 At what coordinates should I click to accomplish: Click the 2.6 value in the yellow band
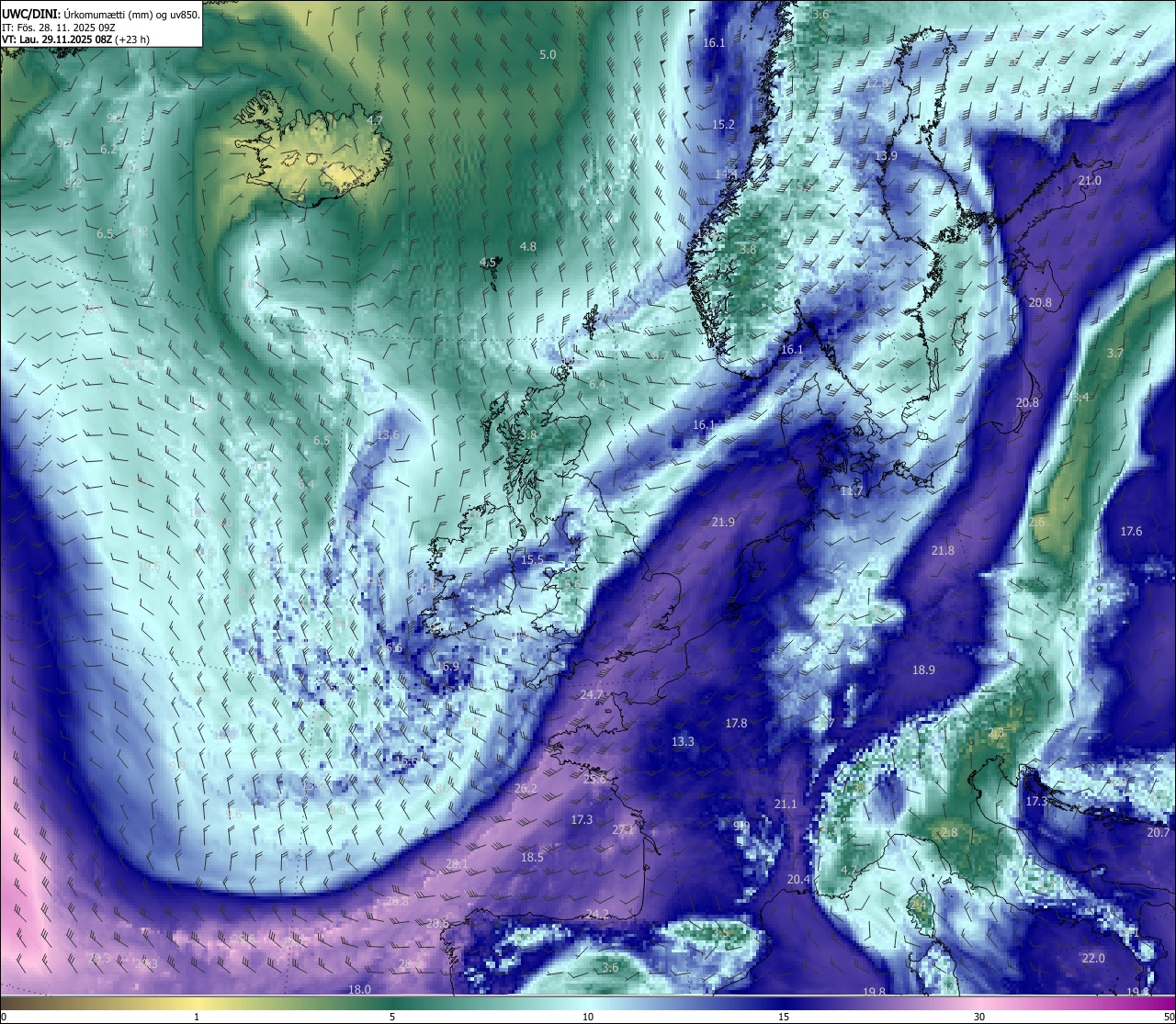(1037, 521)
